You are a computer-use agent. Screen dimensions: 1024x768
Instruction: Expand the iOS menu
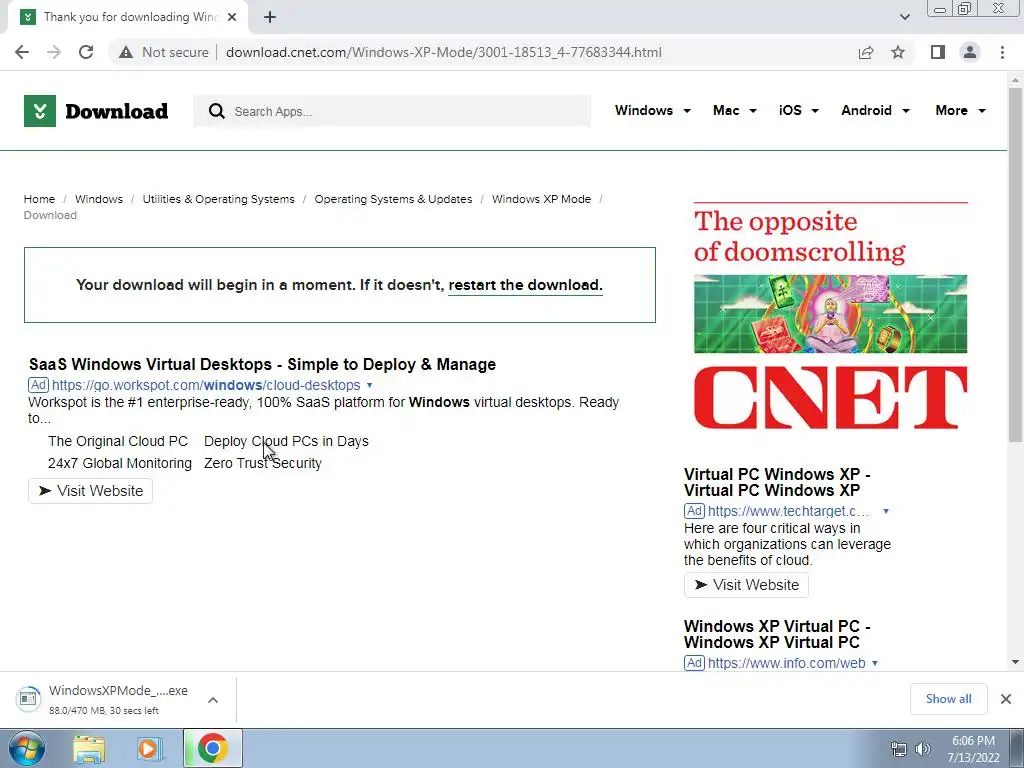click(798, 110)
